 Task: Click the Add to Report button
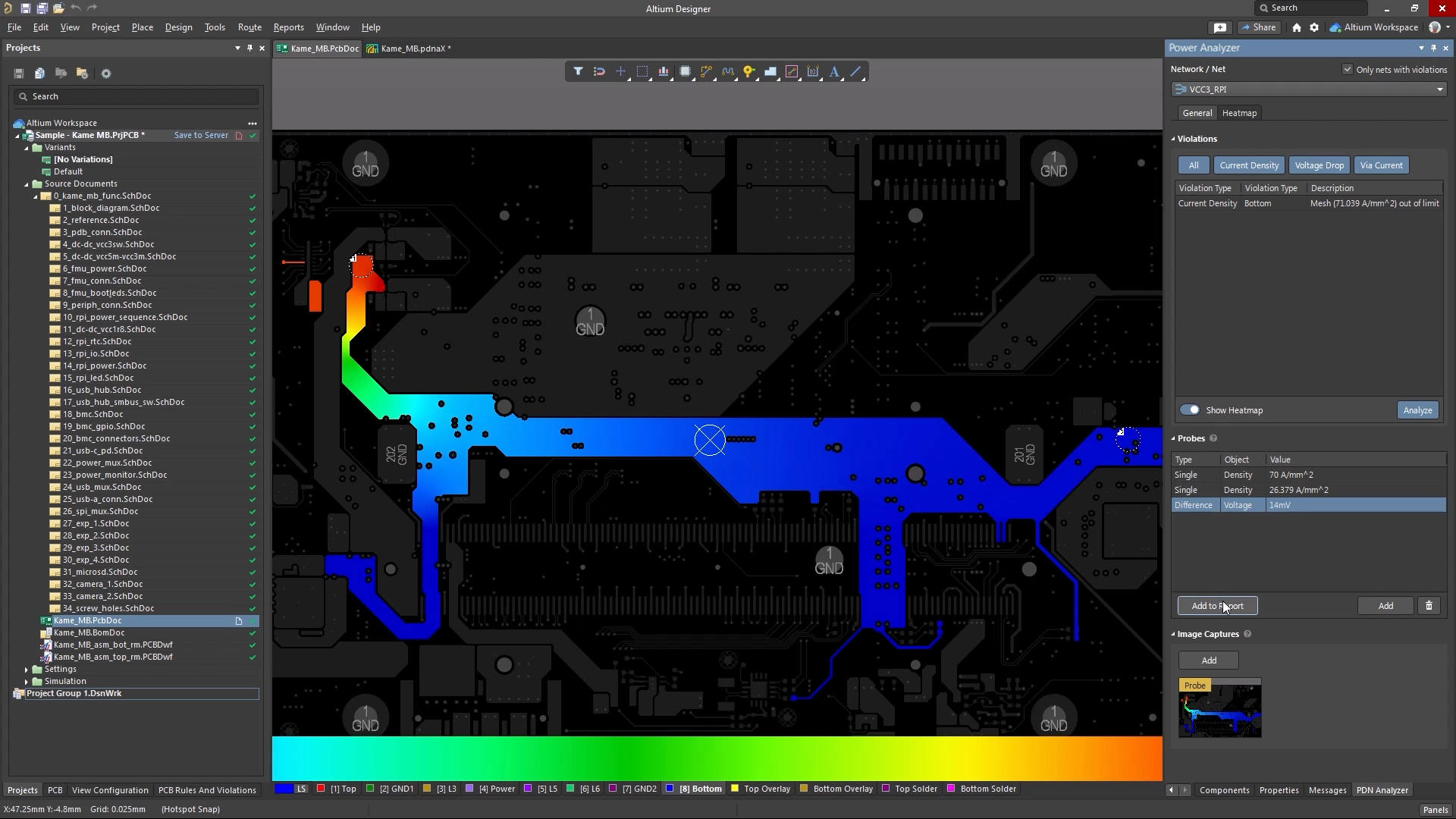[1217, 606]
